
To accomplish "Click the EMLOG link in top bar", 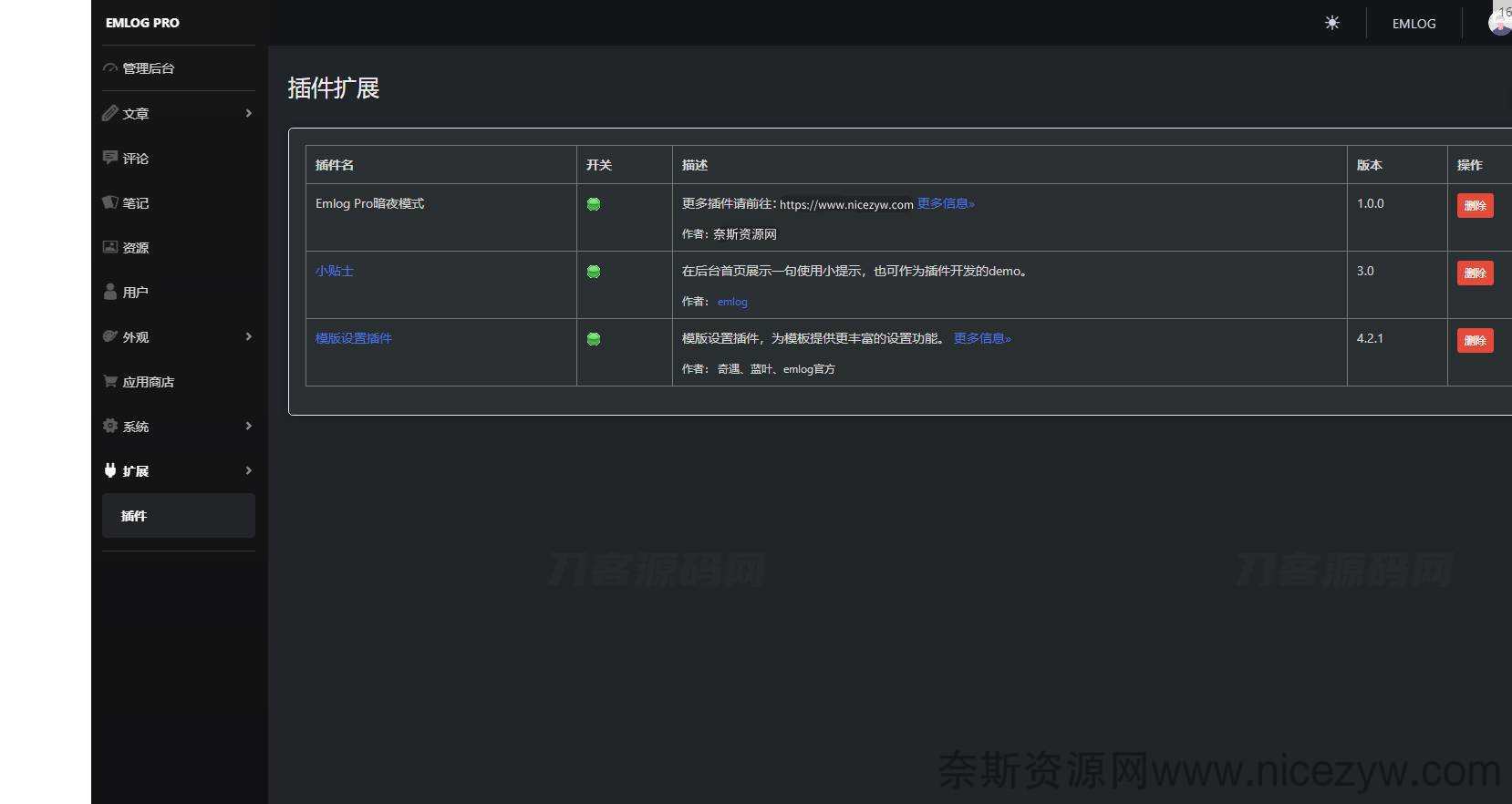I will 1414,24.
